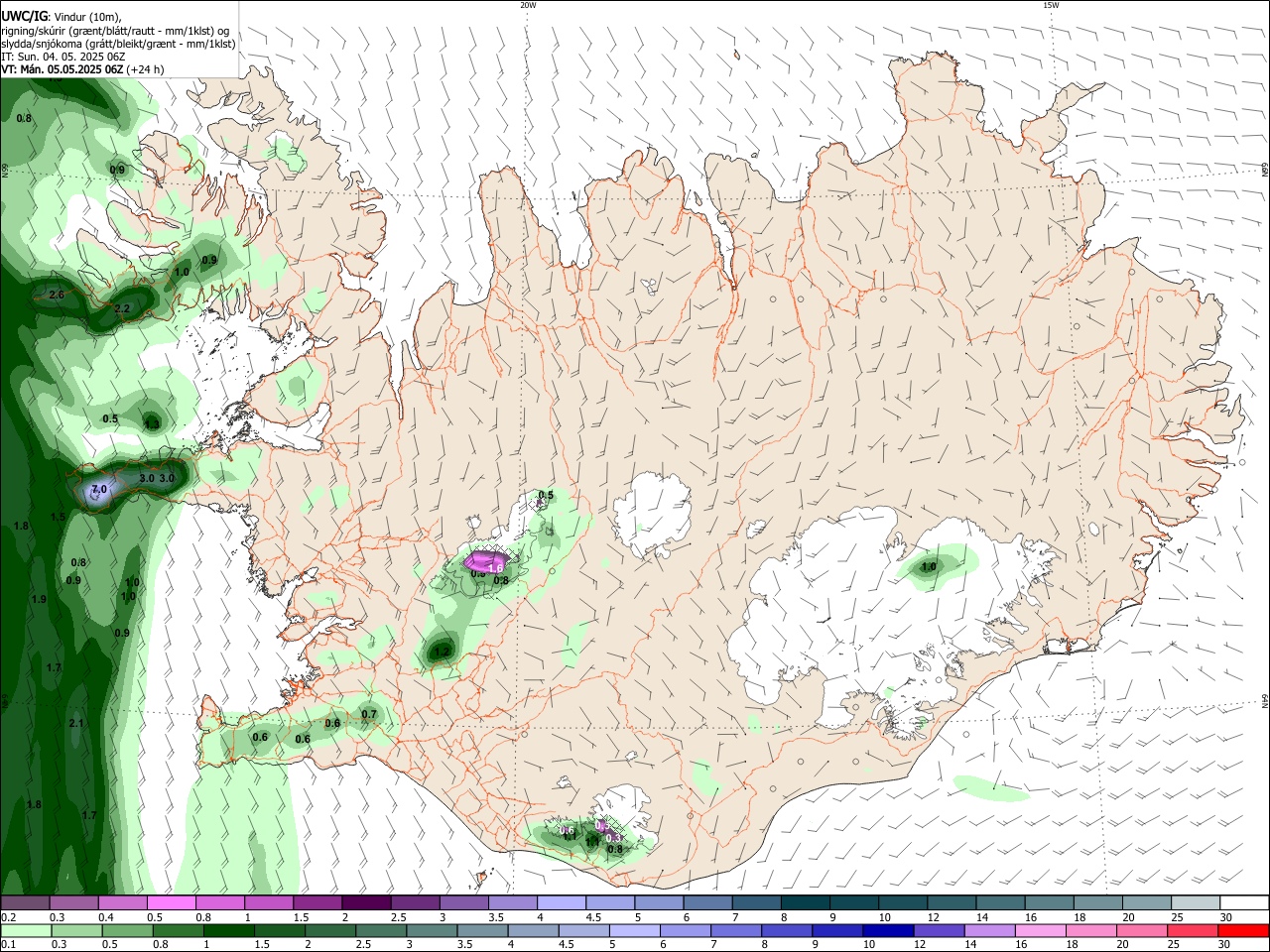Click the '20W' longitude label at top
The height and width of the screenshot is (952, 1270).
[x=528, y=5]
